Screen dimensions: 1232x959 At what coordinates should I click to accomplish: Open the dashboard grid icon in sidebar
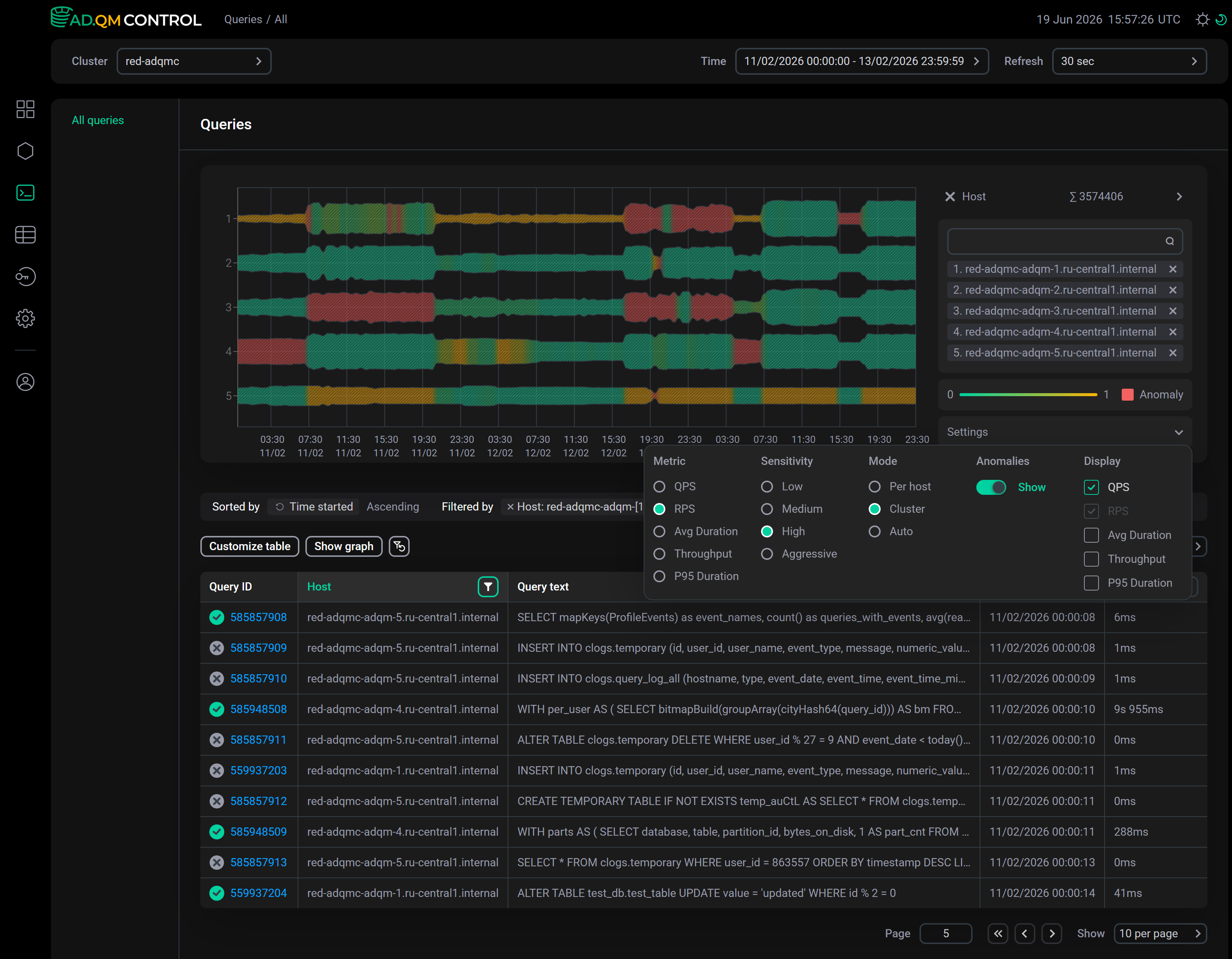tap(25, 109)
